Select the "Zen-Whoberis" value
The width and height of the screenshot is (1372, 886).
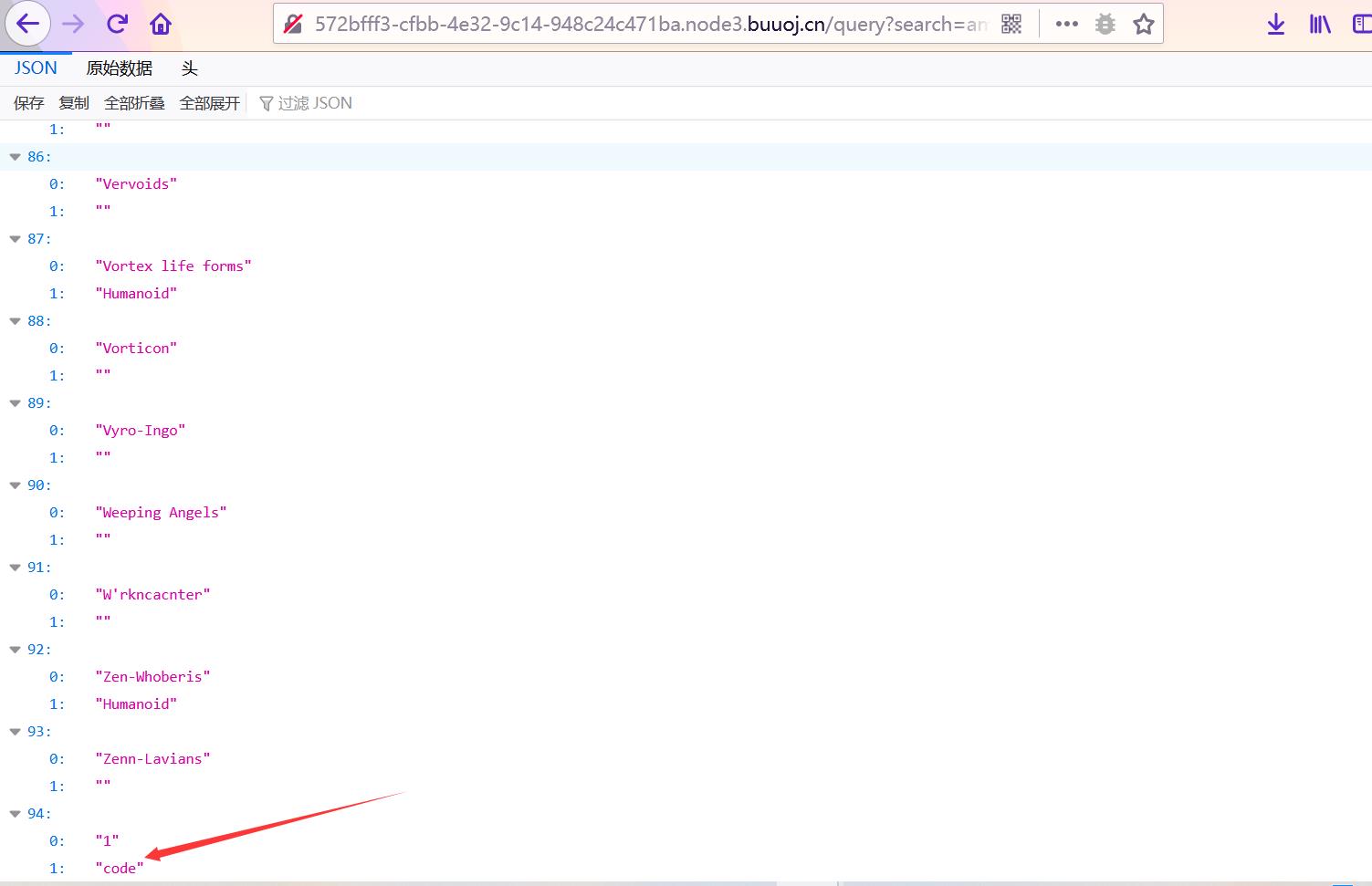coord(152,676)
